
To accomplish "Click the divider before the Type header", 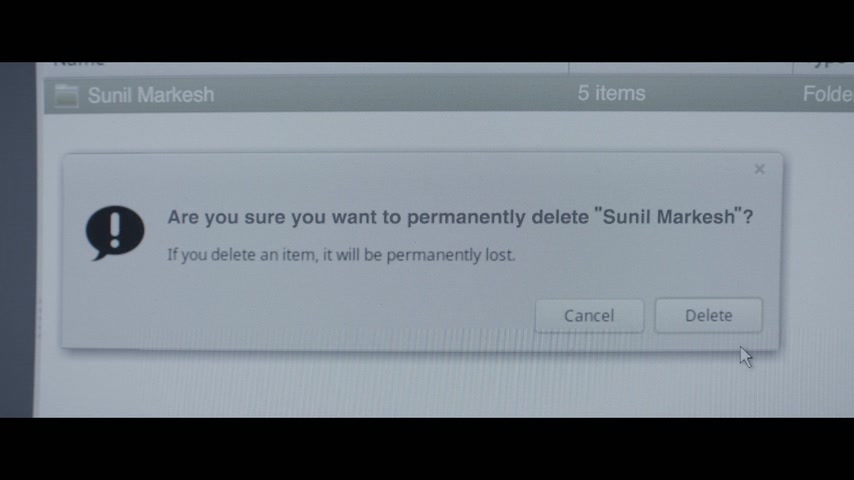I will (793, 68).
